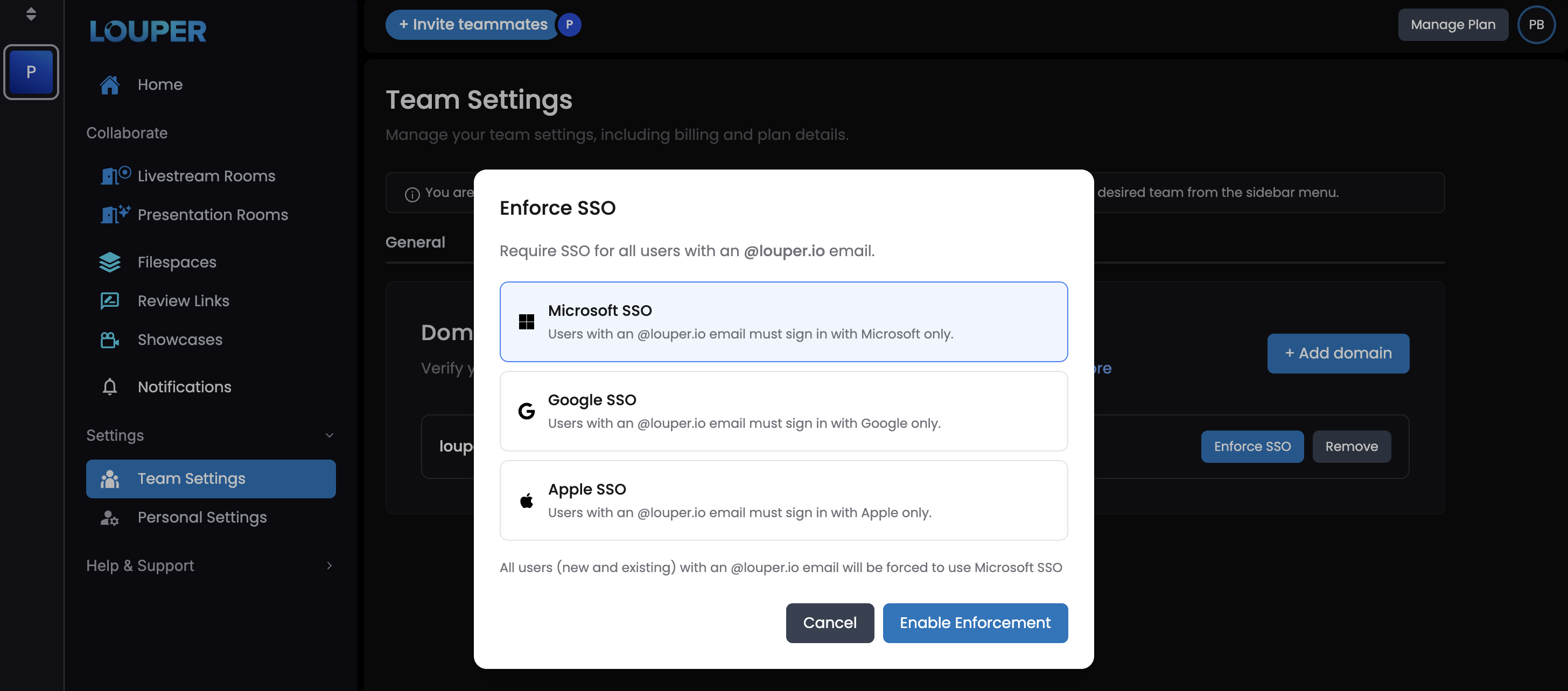The height and width of the screenshot is (691, 1568).
Task: Click the Notifications bell icon
Action: pos(109,387)
